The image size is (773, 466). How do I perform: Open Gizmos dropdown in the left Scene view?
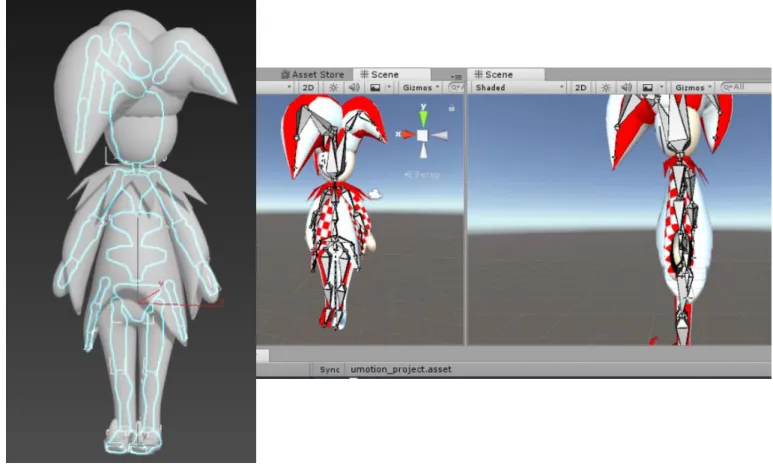(x=420, y=88)
